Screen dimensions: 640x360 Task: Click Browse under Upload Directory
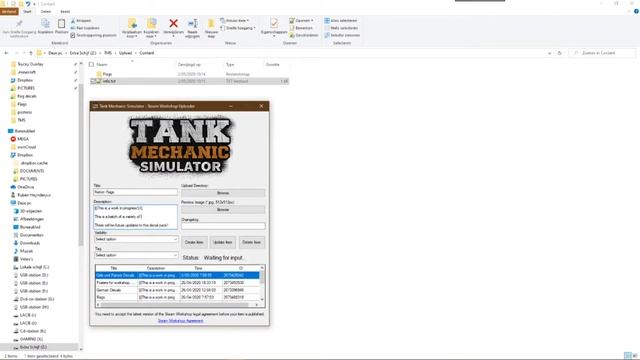tap(223, 193)
